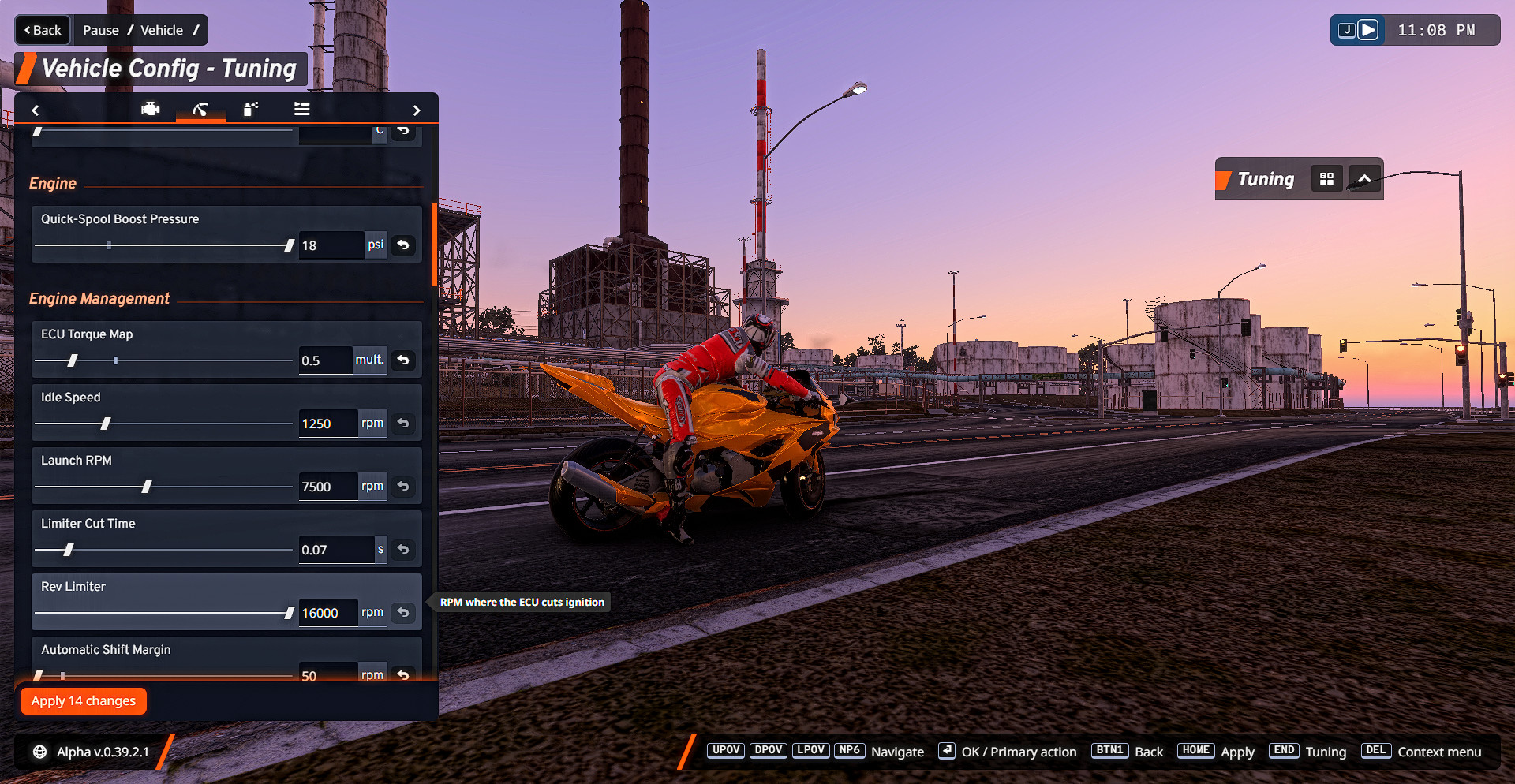This screenshot has height=784, width=1515.
Task: Click the "11:08 PM" clock text
Action: (x=1436, y=30)
